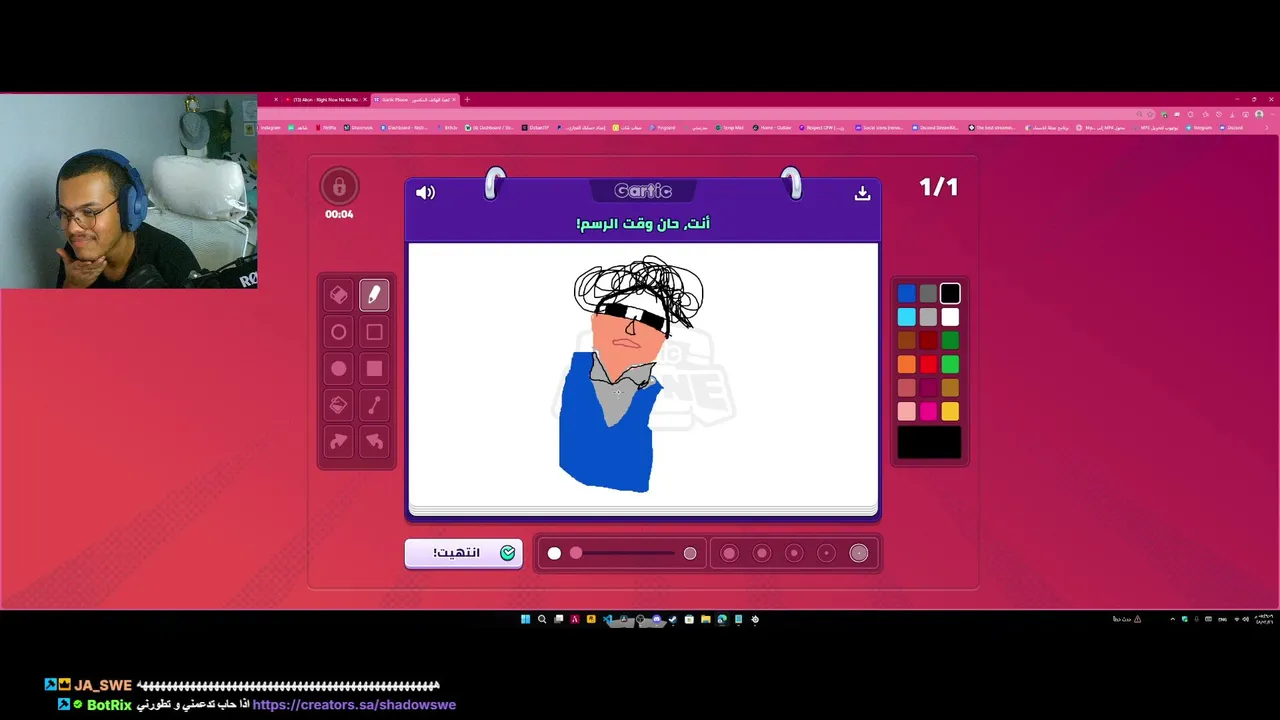This screenshot has height=720, width=1280.
Task: Pick the black color swatch
Action: coord(950,294)
